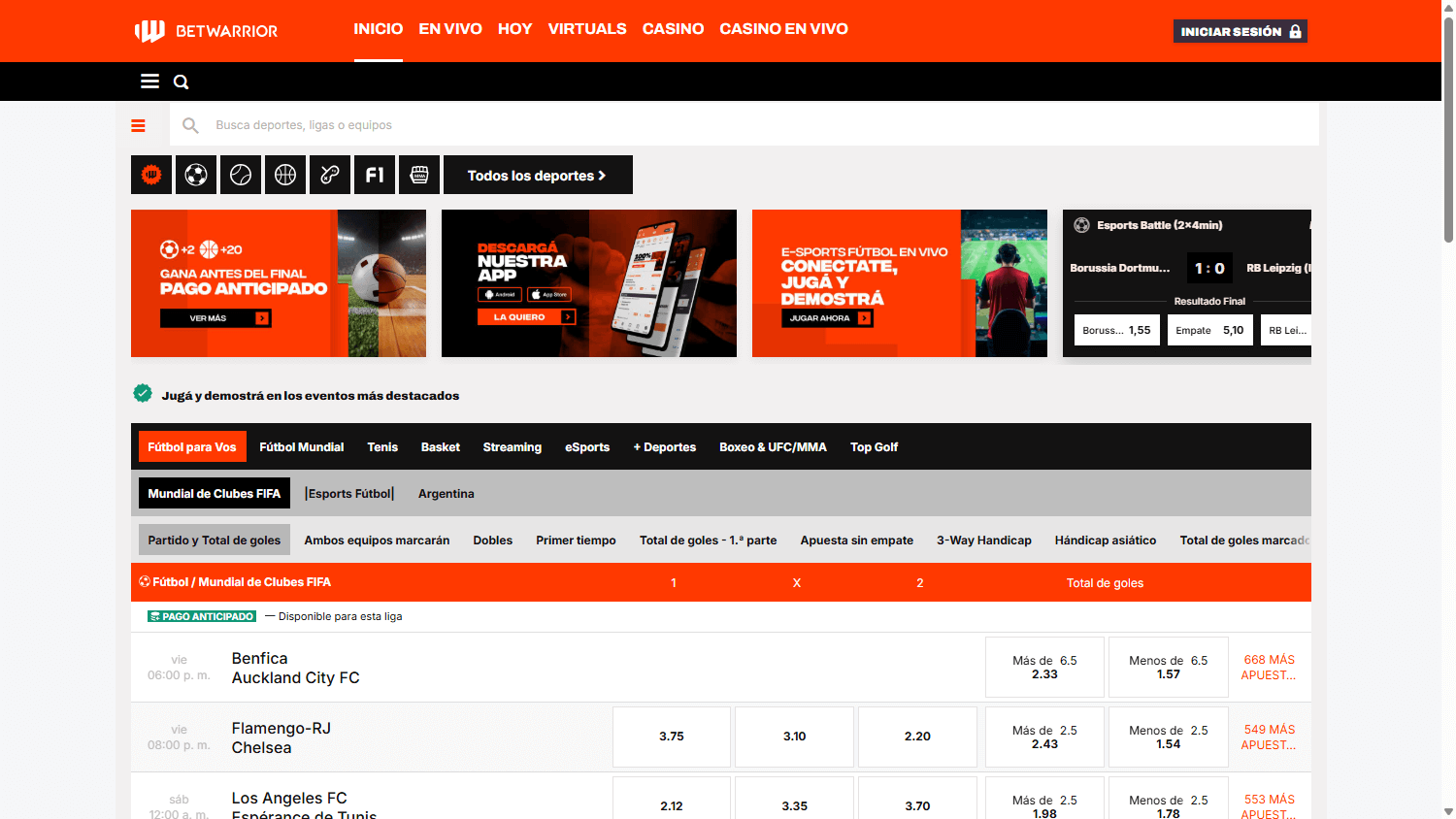This screenshot has height=819, width=1456.
Task: Open the F1 motorsport icon
Action: [x=375, y=175]
